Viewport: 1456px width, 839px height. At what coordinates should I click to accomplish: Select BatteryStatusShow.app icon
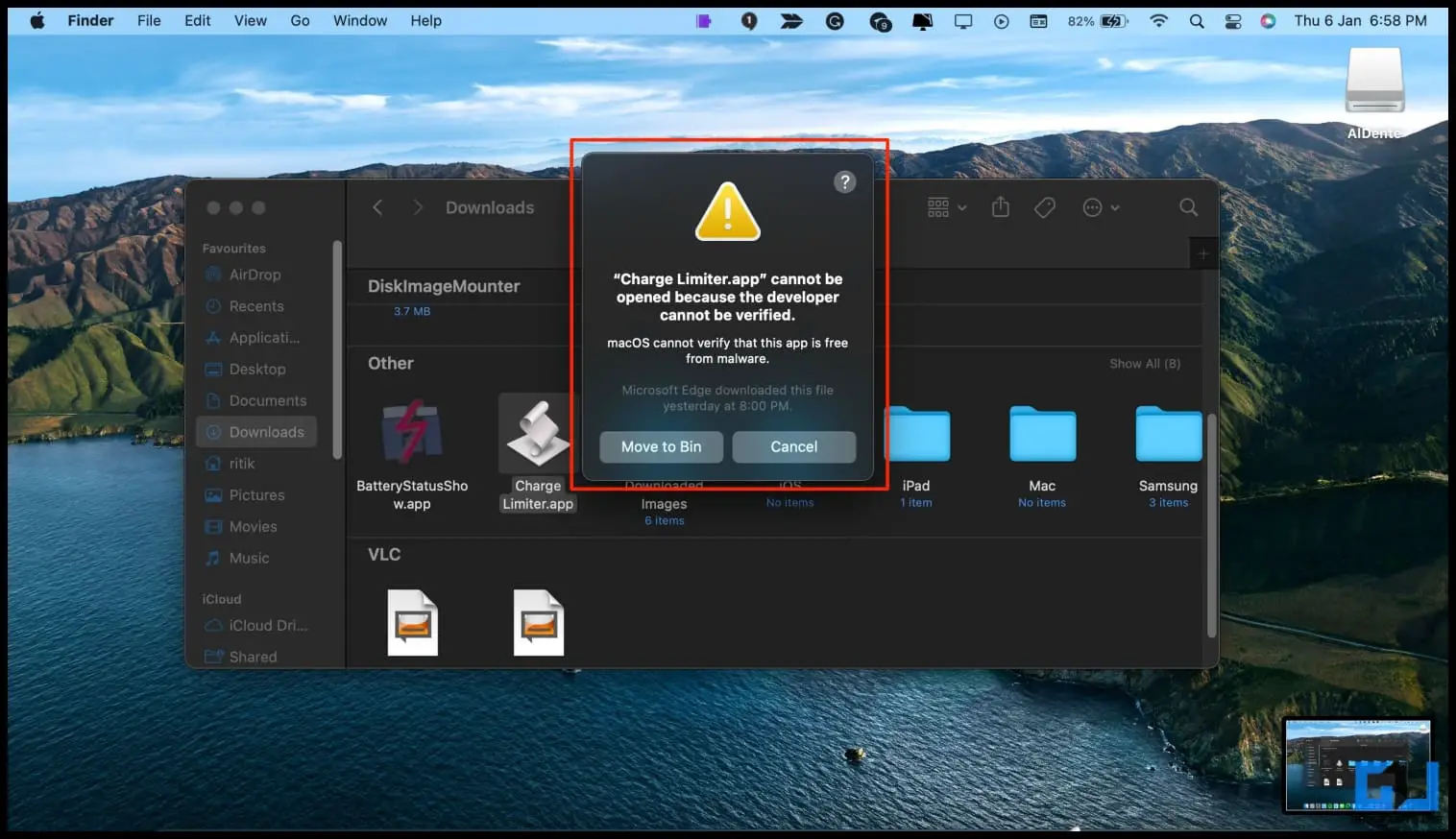pyautogui.click(x=412, y=434)
